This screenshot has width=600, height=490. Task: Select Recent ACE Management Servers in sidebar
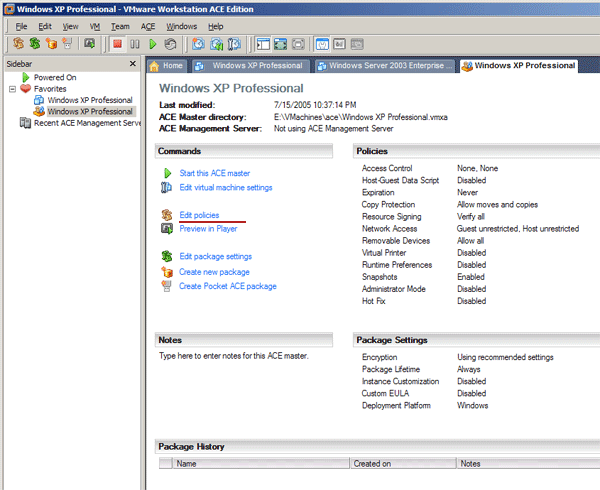87,123
